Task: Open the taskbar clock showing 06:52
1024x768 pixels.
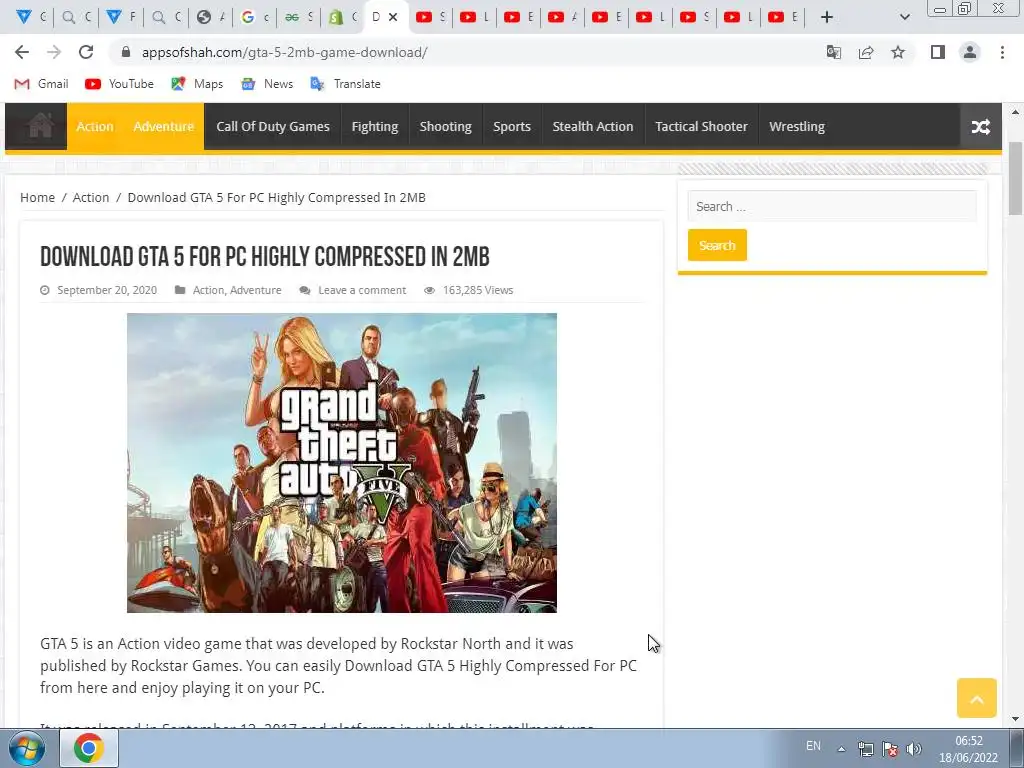Action: 968,749
